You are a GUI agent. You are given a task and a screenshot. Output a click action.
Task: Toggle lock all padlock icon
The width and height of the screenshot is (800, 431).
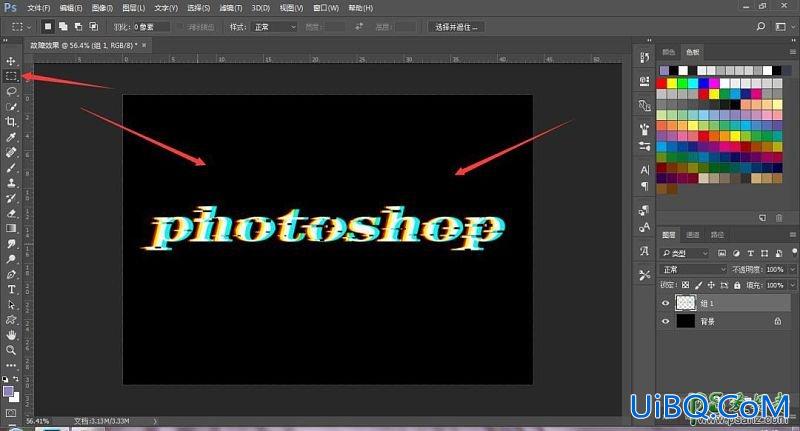coord(737,285)
